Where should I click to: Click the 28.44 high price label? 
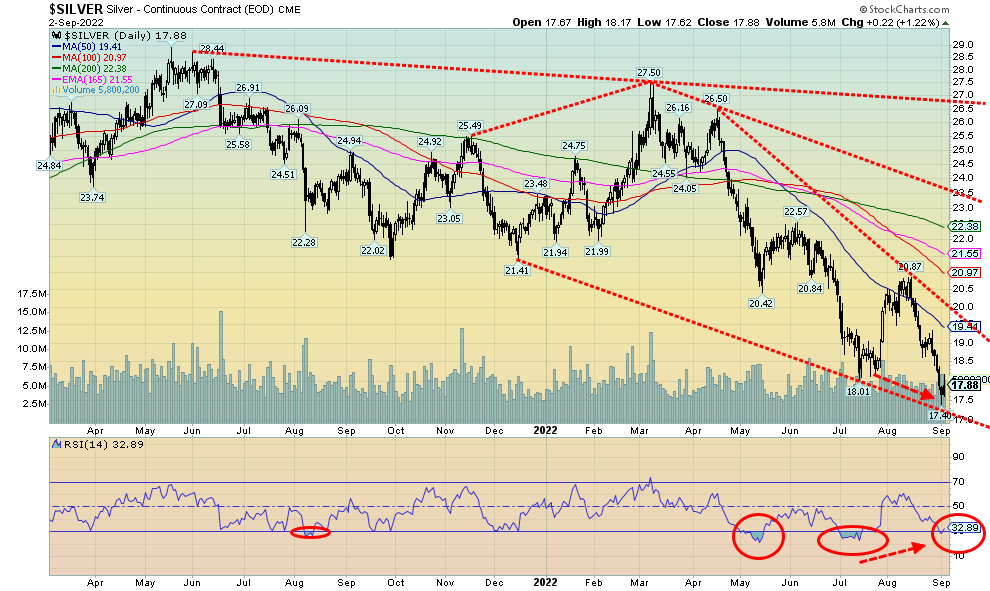coord(211,48)
